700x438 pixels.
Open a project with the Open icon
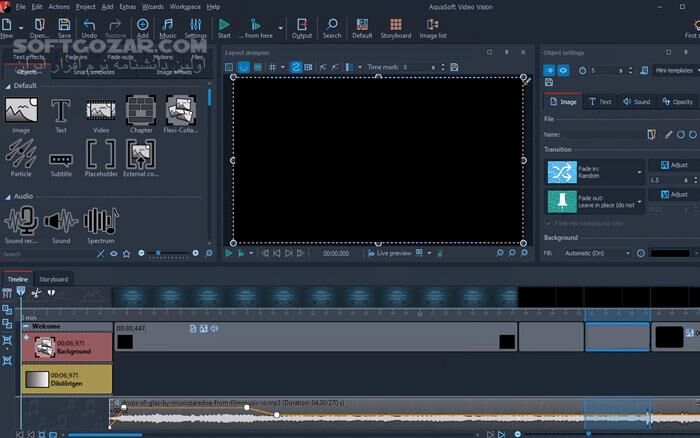click(x=39, y=28)
